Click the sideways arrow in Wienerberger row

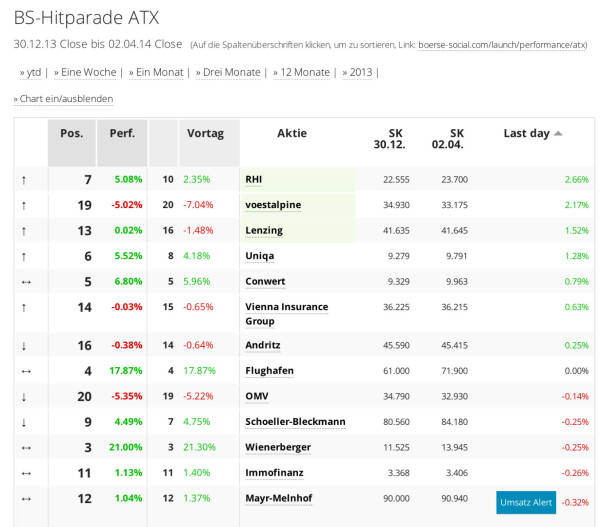point(26,447)
